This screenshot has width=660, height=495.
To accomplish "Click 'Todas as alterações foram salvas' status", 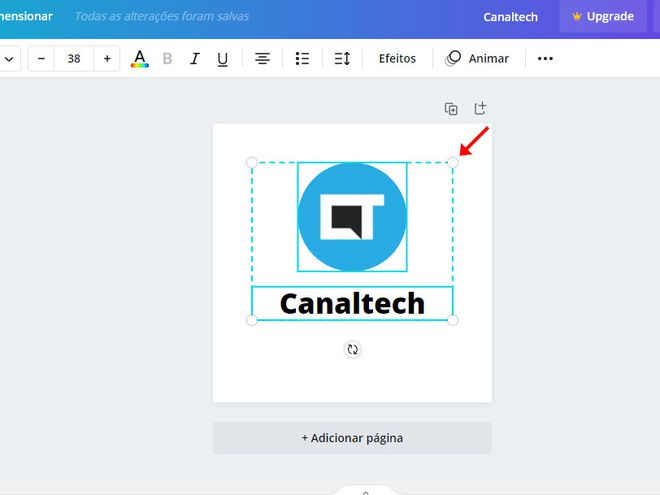I will [x=162, y=16].
